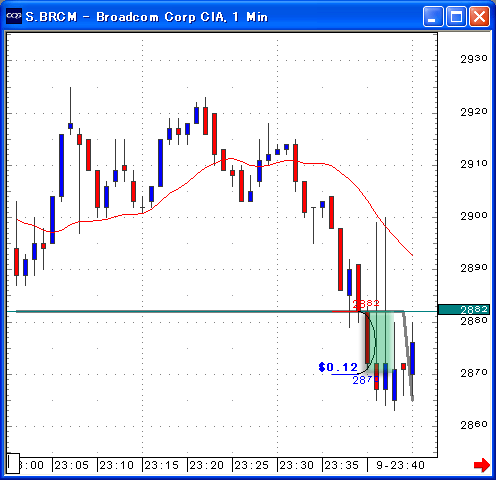Click the 23:35 time axis label
This screenshot has height=480, width=496.
pyautogui.click(x=342, y=465)
